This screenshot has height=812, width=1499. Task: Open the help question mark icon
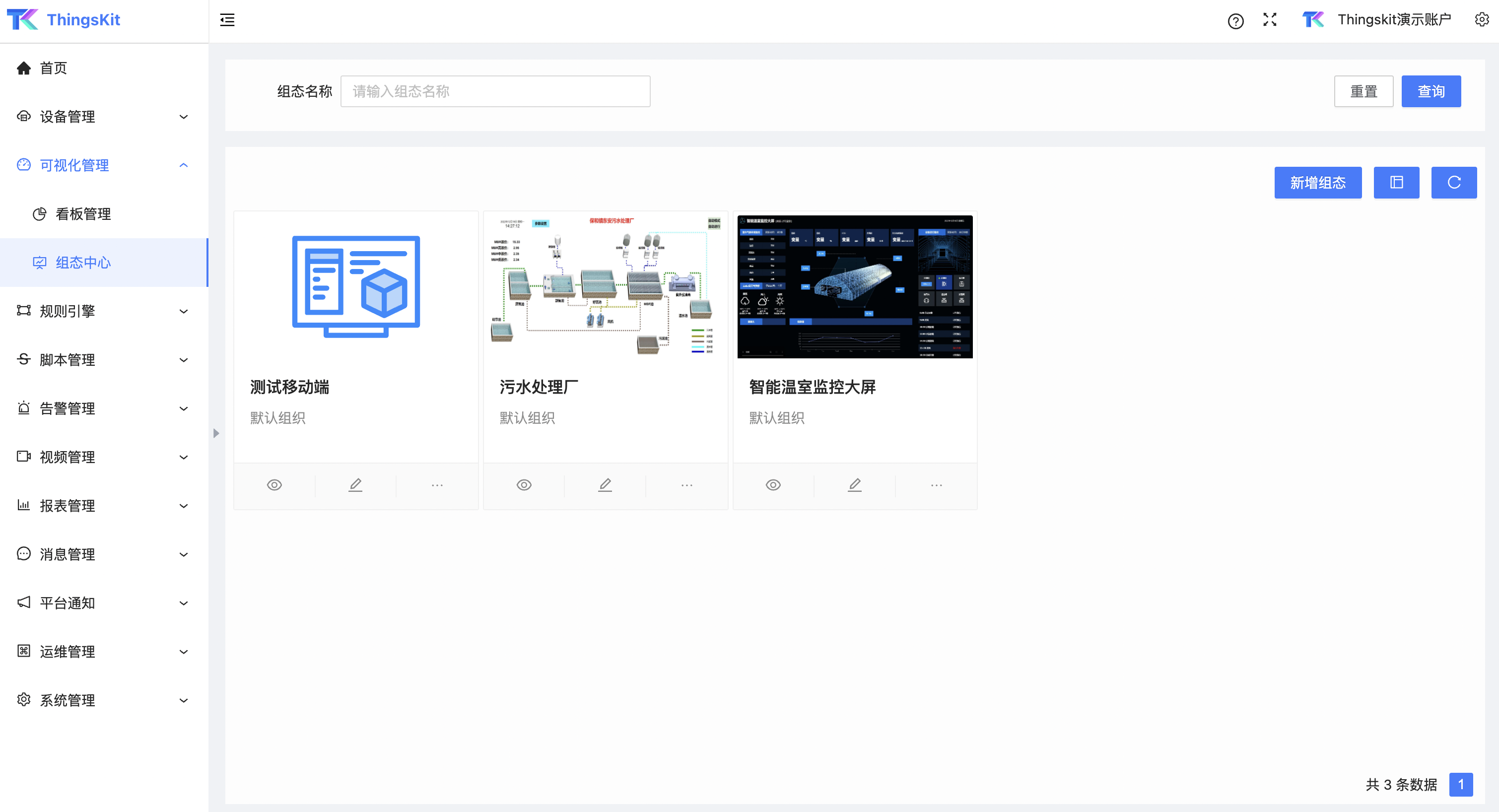click(1235, 21)
